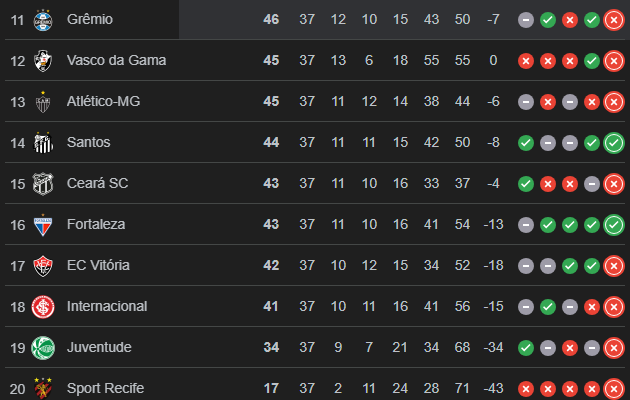630x400 pixels.
Task: Open the Grêmio team name link
Action: coord(90,19)
